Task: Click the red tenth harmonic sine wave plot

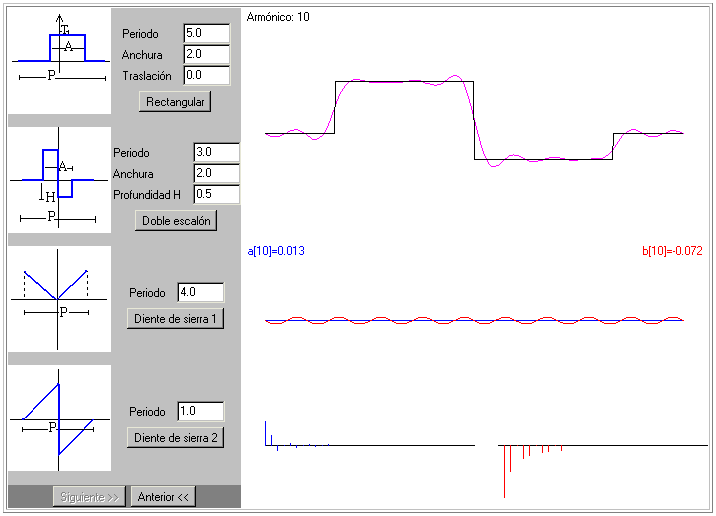Action: [474, 321]
